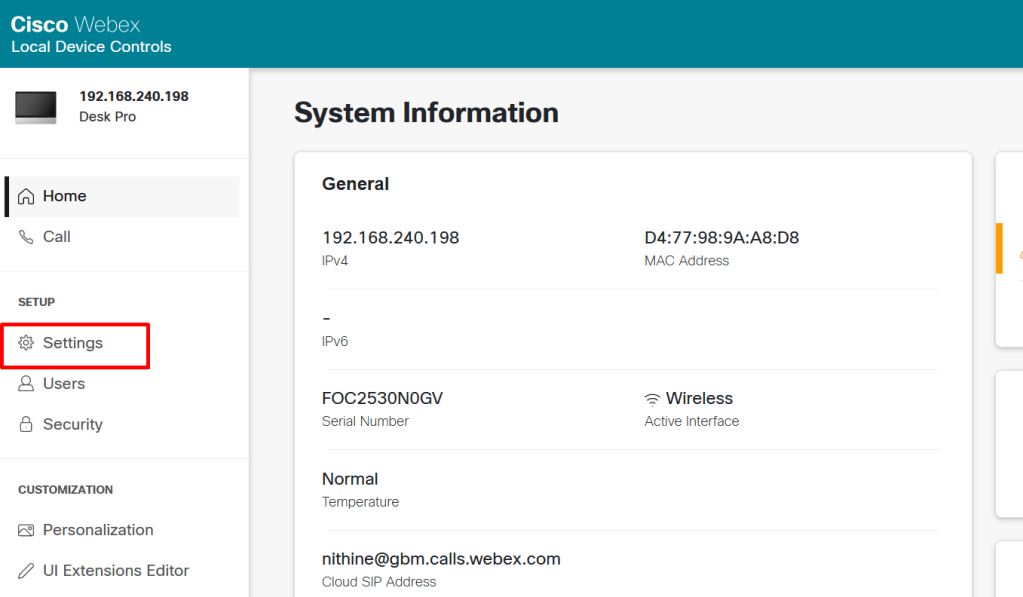Click the Home house icon in sidebar
This screenshot has width=1023, height=597.
26,196
